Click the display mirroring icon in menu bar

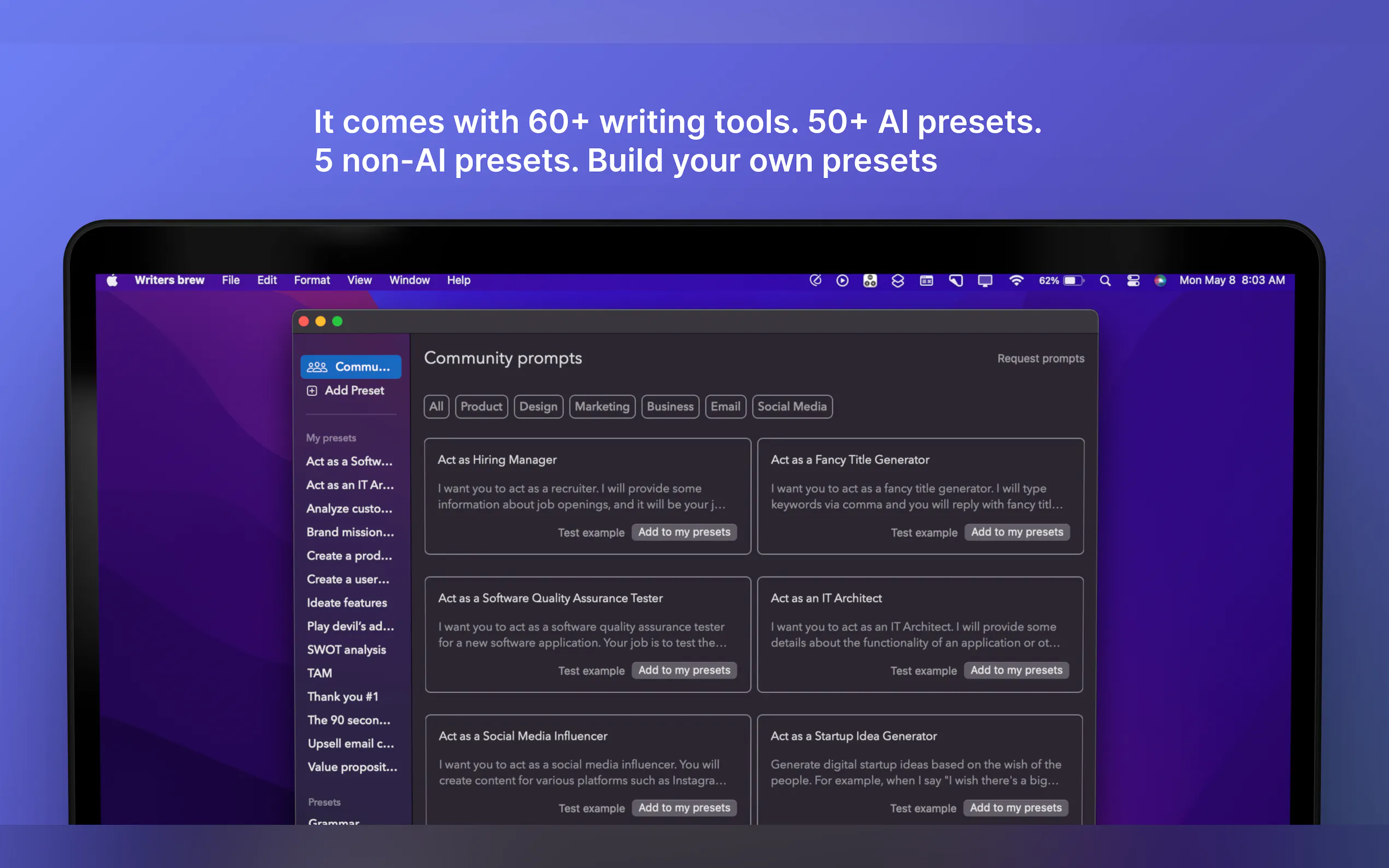tap(985, 281)
